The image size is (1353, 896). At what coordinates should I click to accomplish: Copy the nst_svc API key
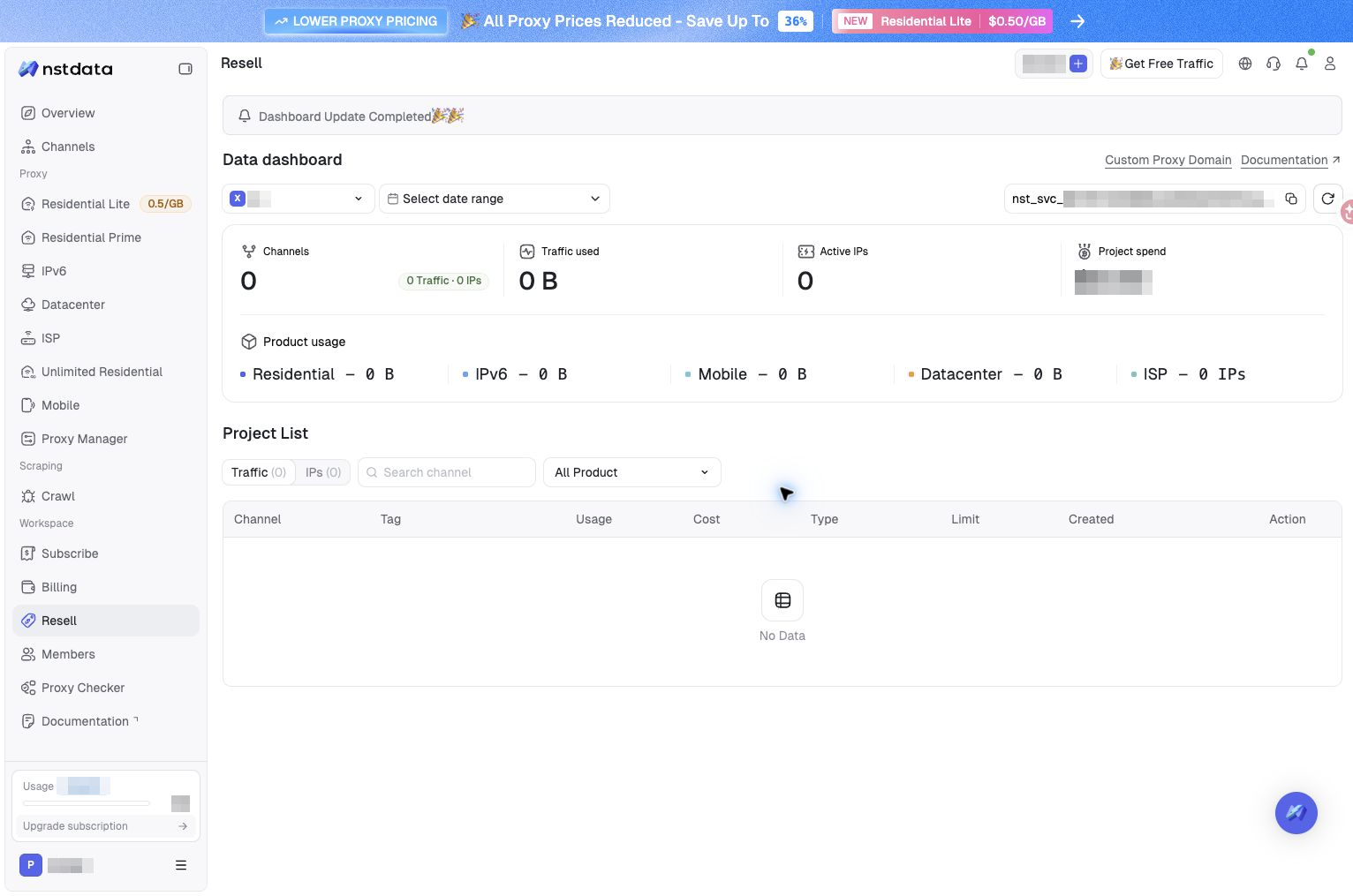1291,199
